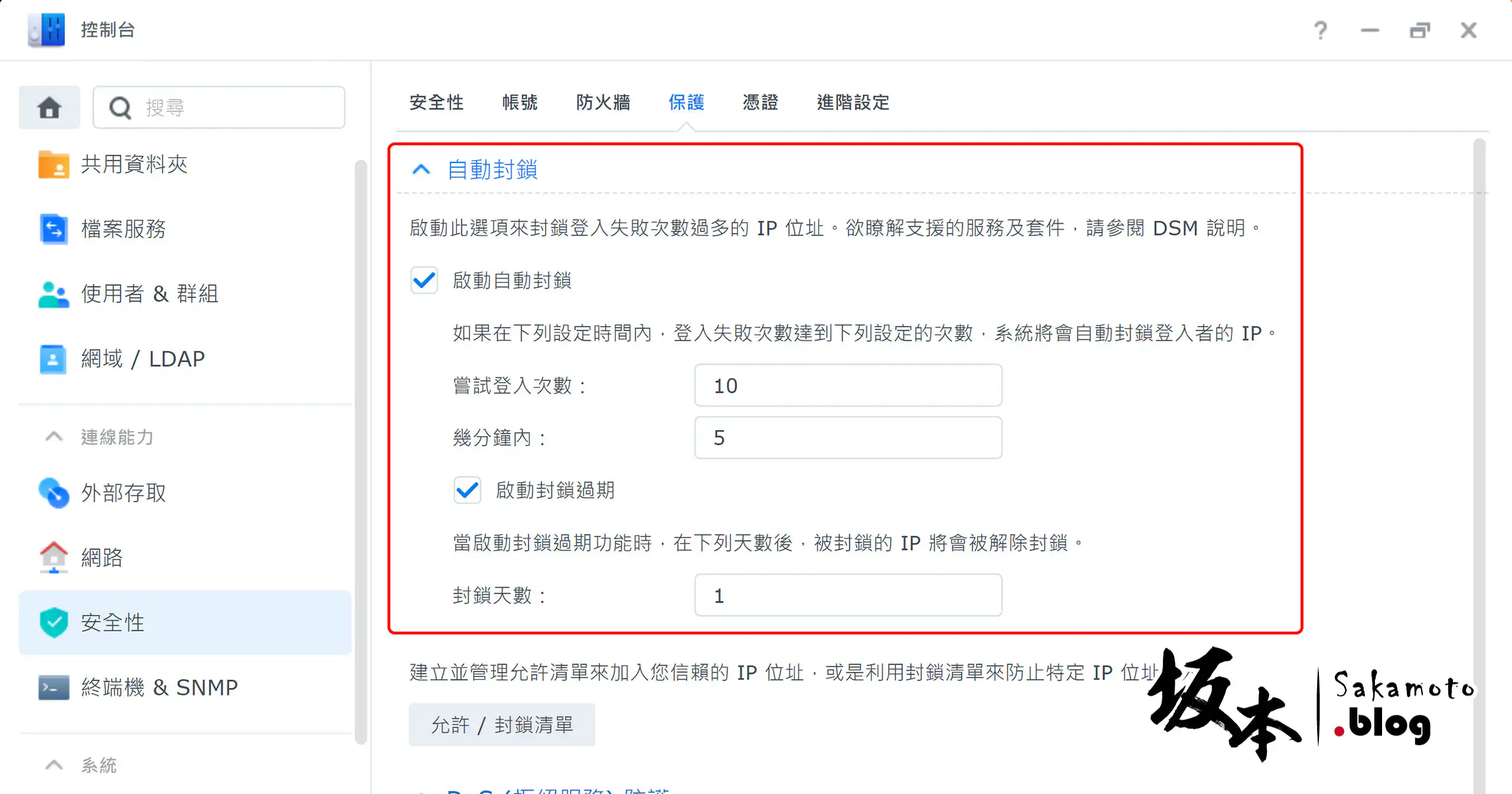Click the help question mark icon

point(1321,30)
